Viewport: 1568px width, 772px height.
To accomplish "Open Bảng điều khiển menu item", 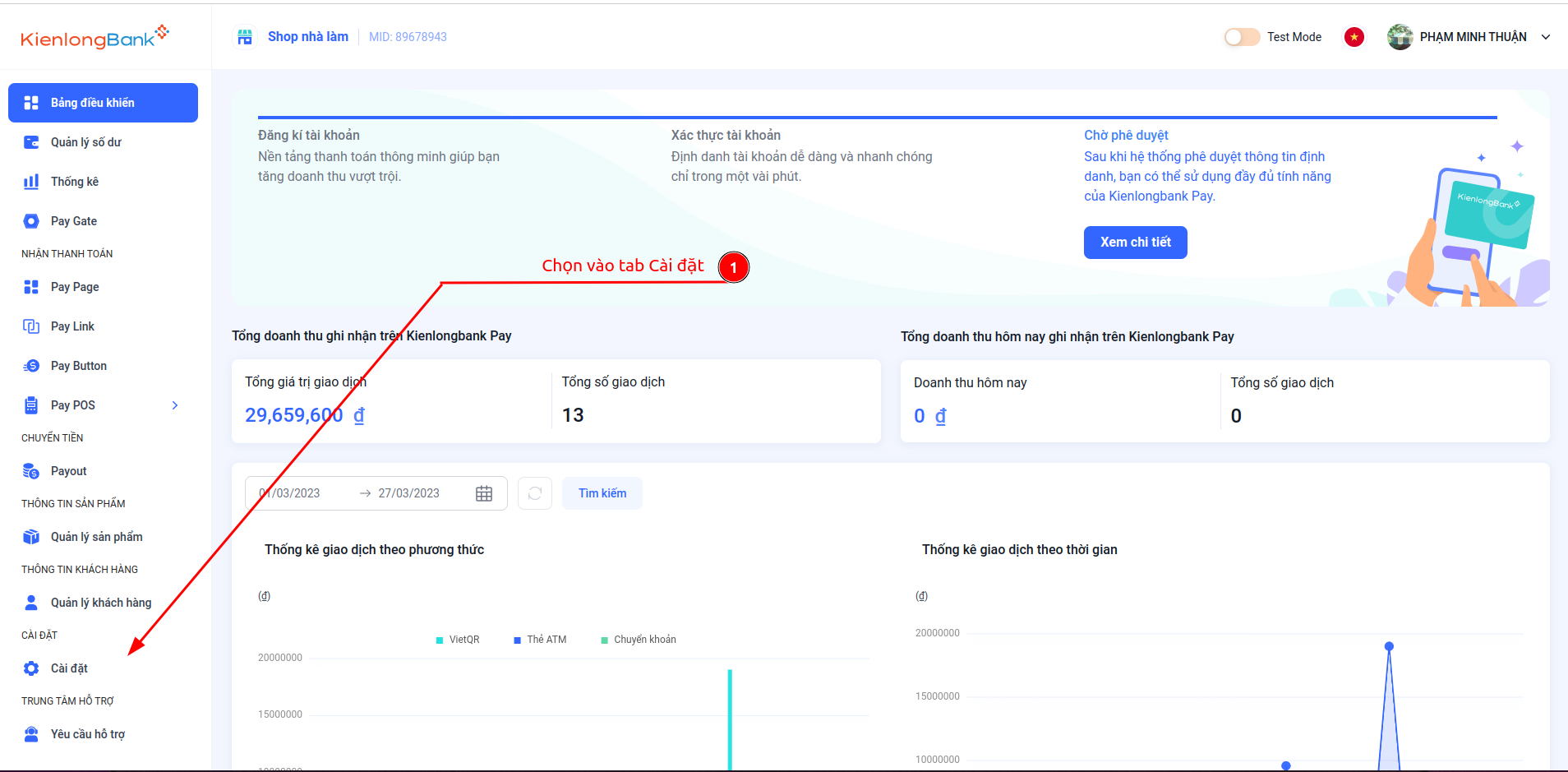I will (x=103, y=103).
